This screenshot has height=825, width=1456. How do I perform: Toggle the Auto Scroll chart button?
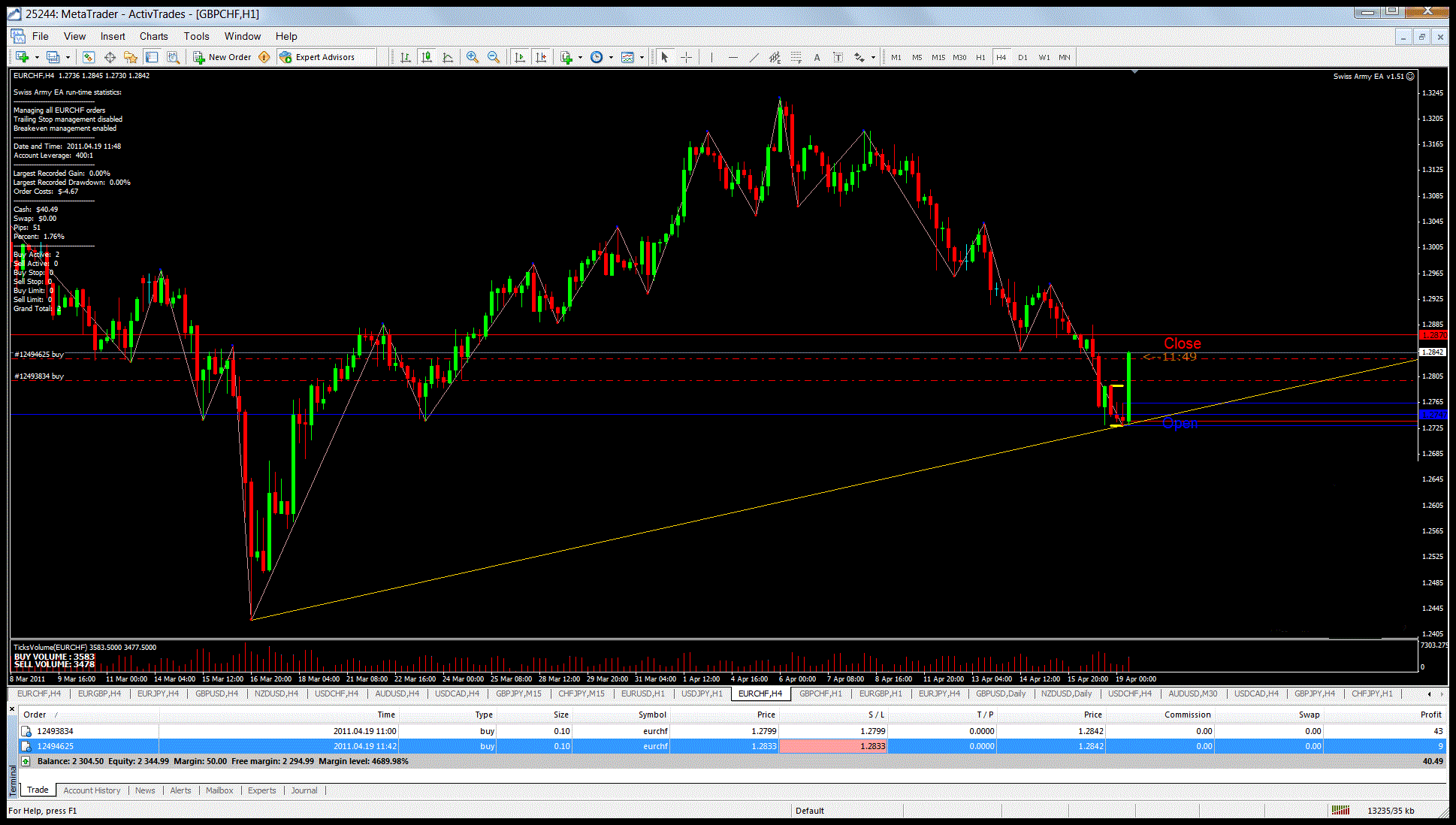[519, 57]
